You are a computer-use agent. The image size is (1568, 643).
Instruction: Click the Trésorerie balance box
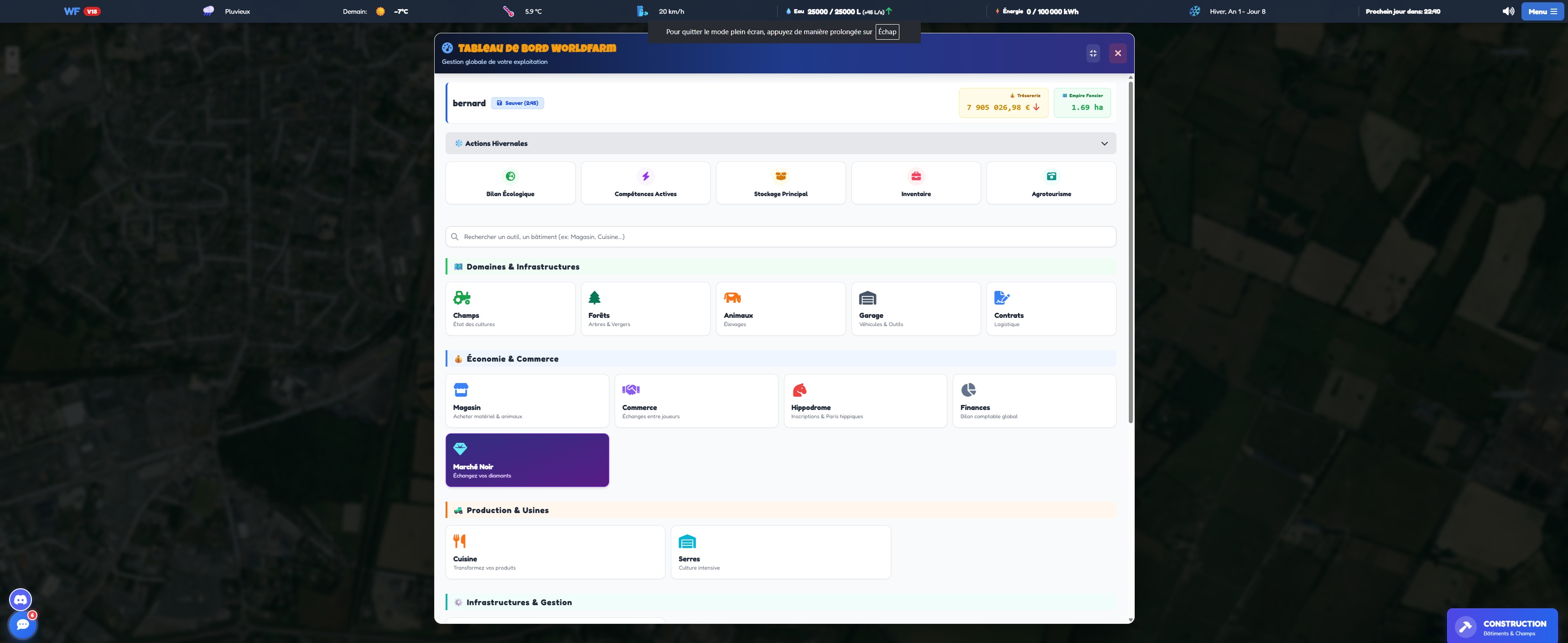[1003, 103]
